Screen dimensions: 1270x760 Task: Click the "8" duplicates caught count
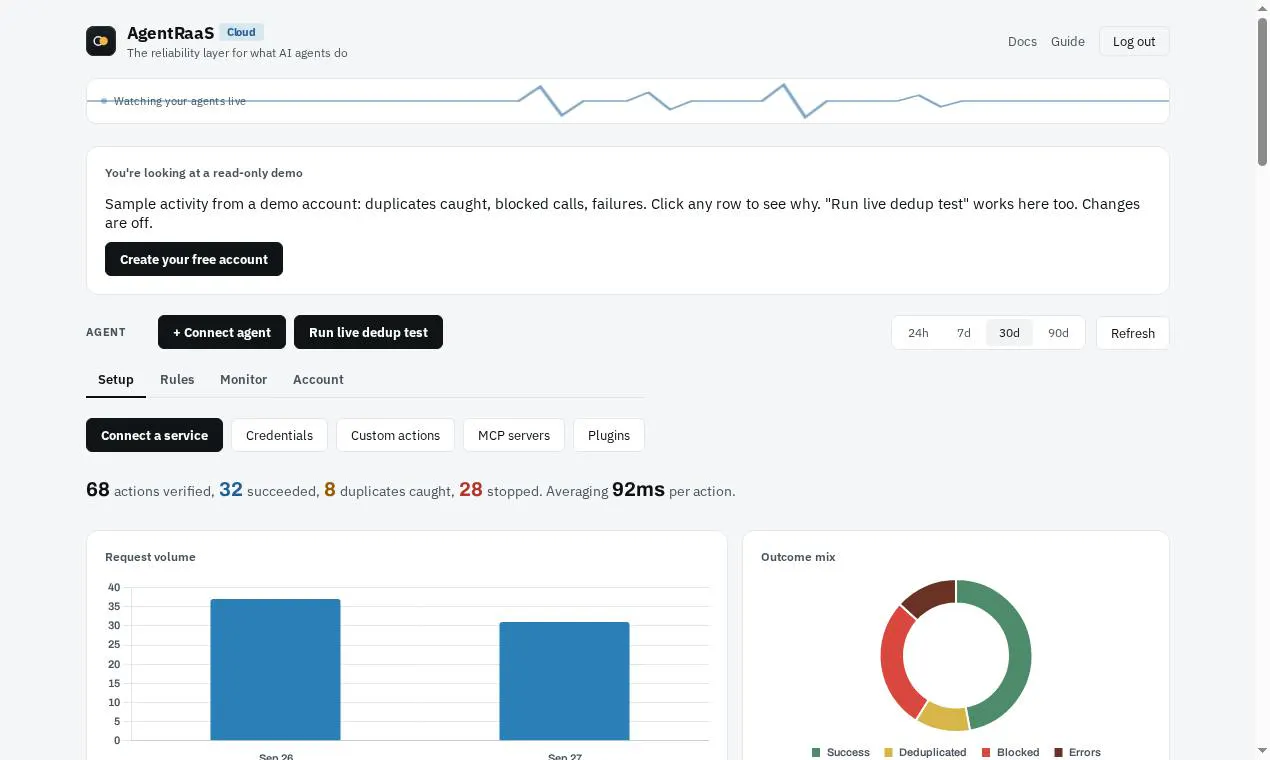click(330, 490)
